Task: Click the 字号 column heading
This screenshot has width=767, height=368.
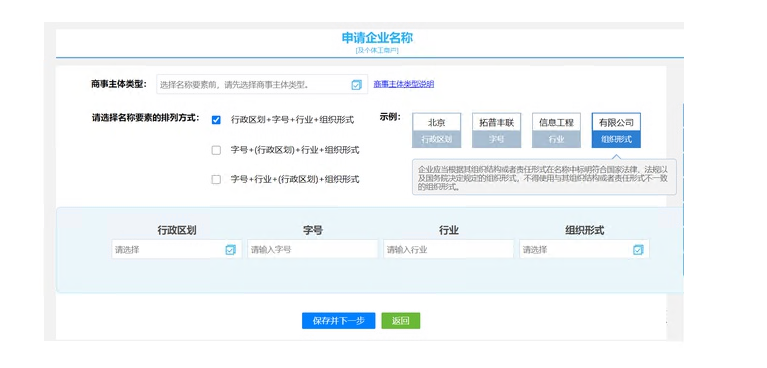Action: click(313, 230)
